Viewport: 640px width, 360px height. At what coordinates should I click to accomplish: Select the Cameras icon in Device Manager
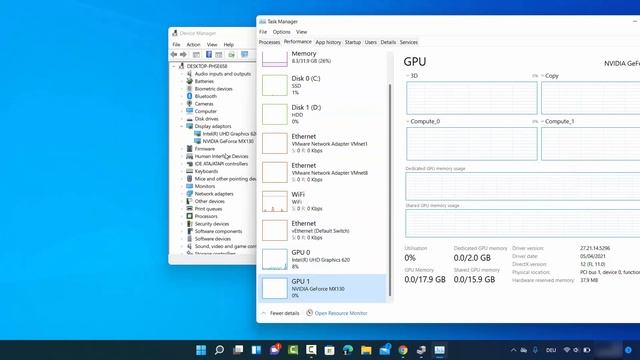(x=189, y=104)
